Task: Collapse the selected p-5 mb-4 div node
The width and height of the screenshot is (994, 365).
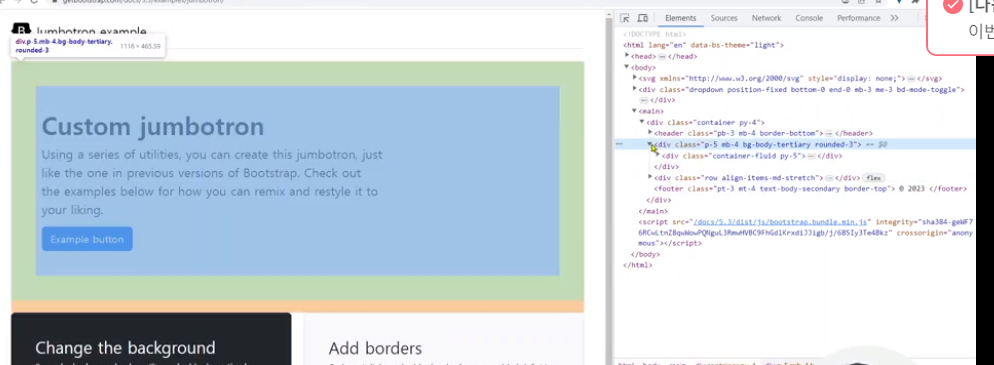Action: click(x=650, y=144)
